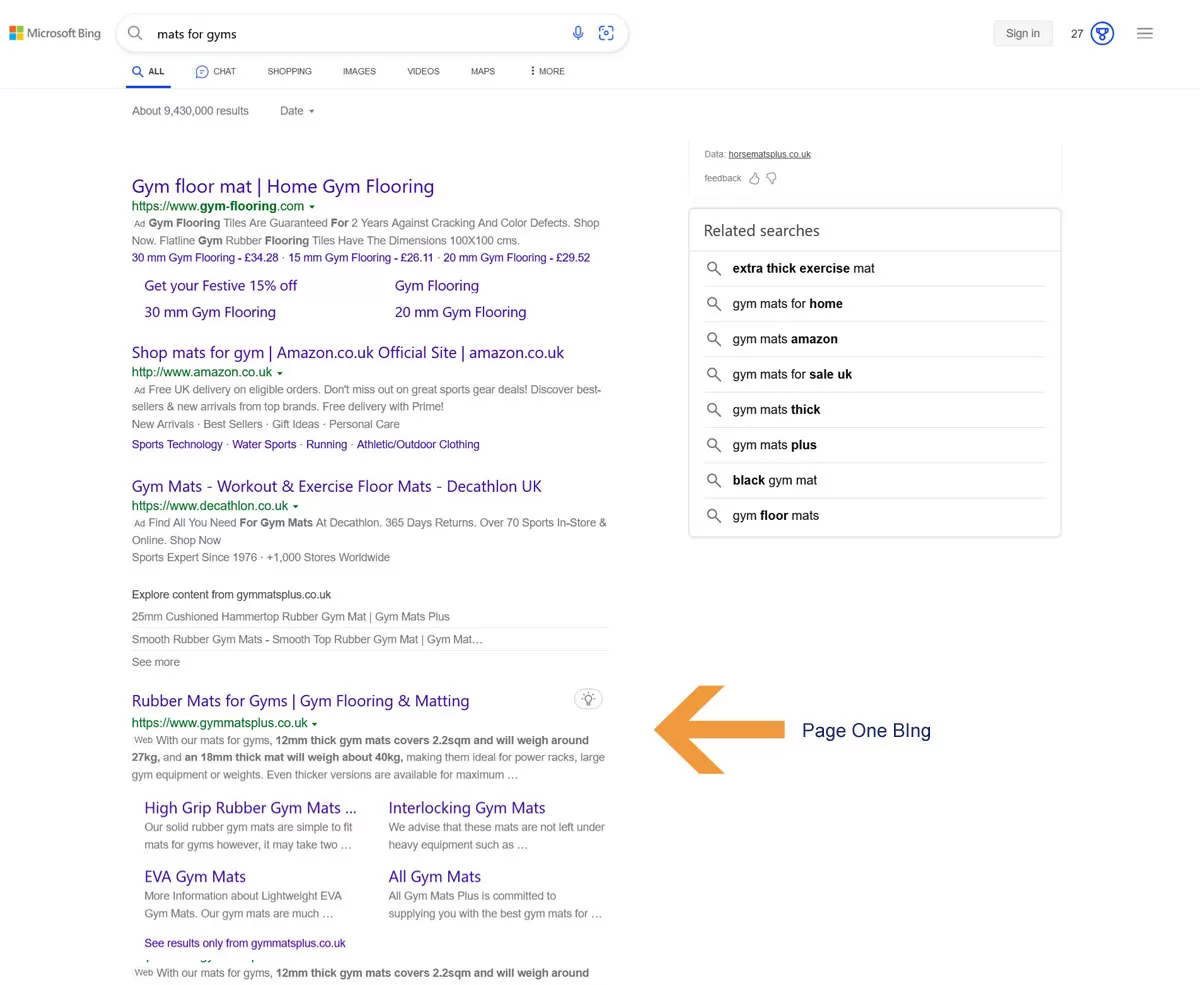The width and height of the screenshot is (1200, 985).
Task: Open the hamburger settings menu
Action: point(1145,34)
